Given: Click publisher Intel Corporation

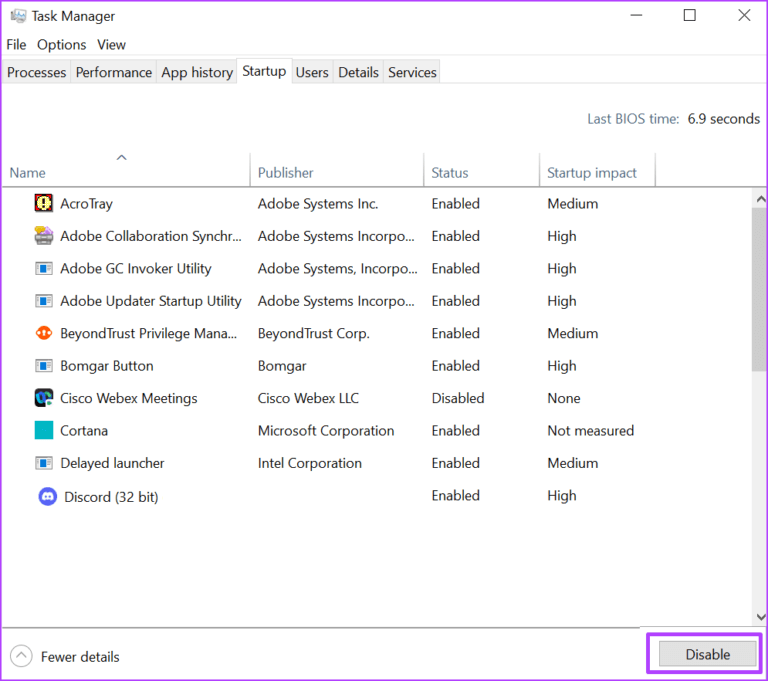Looking at the screenshot, I should pyautogui.click(x=310, y=463).
